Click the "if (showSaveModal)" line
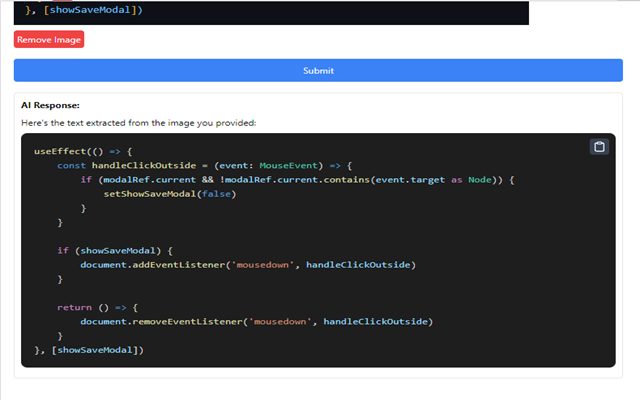 coord(115,250)
